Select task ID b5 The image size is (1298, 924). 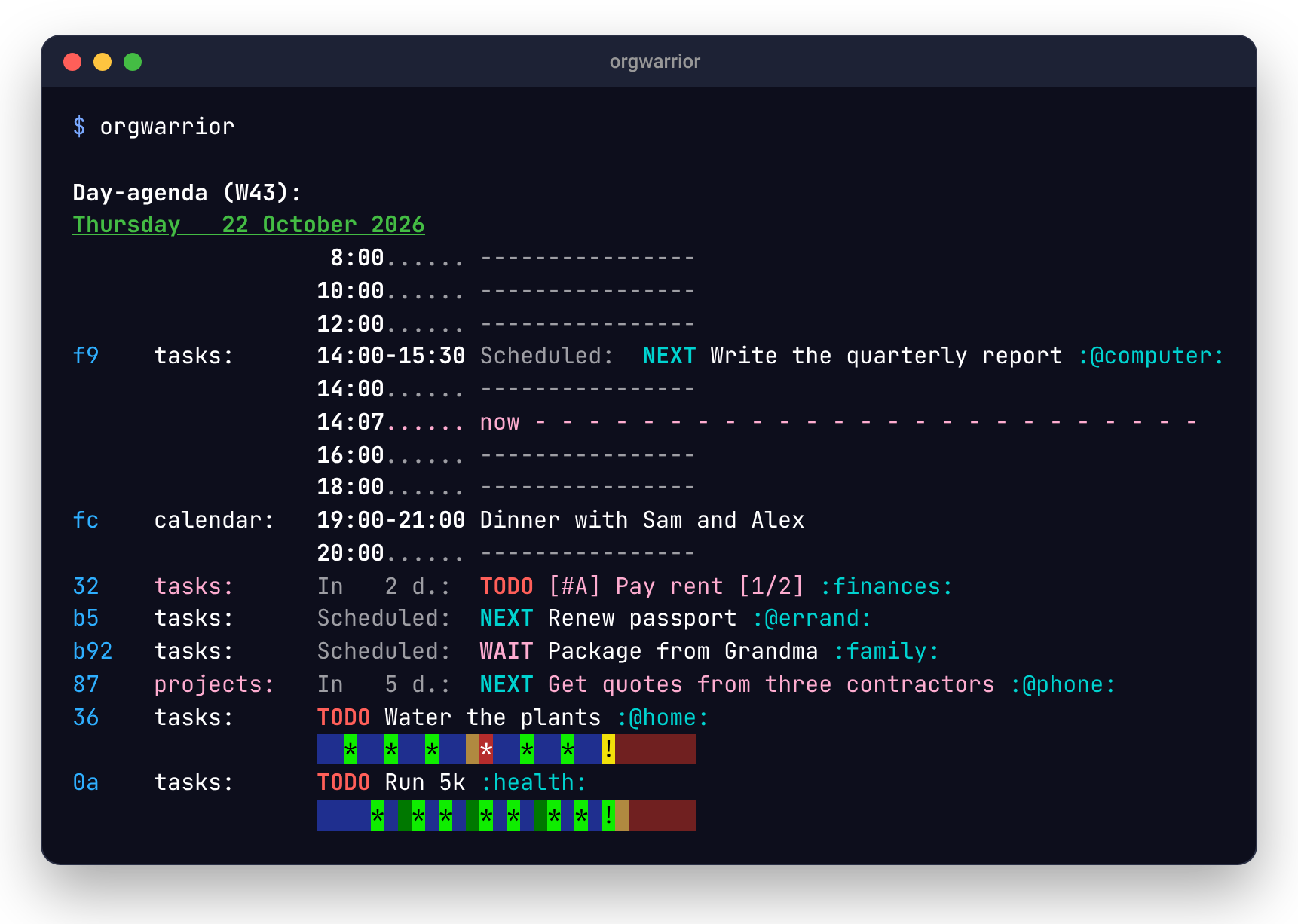(x=86, y=618)
